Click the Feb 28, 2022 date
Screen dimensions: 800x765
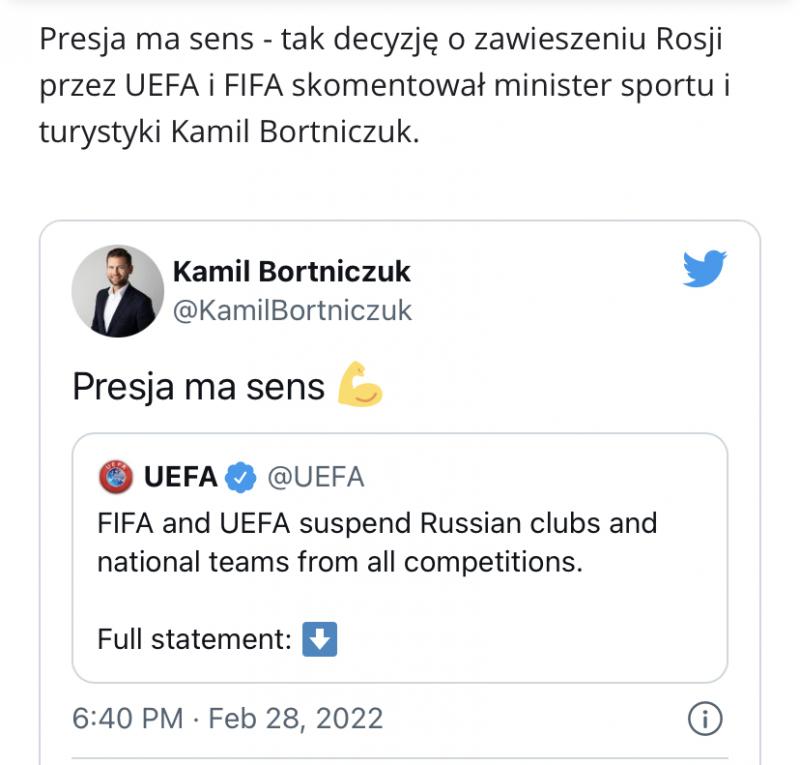tap(297, 718)
